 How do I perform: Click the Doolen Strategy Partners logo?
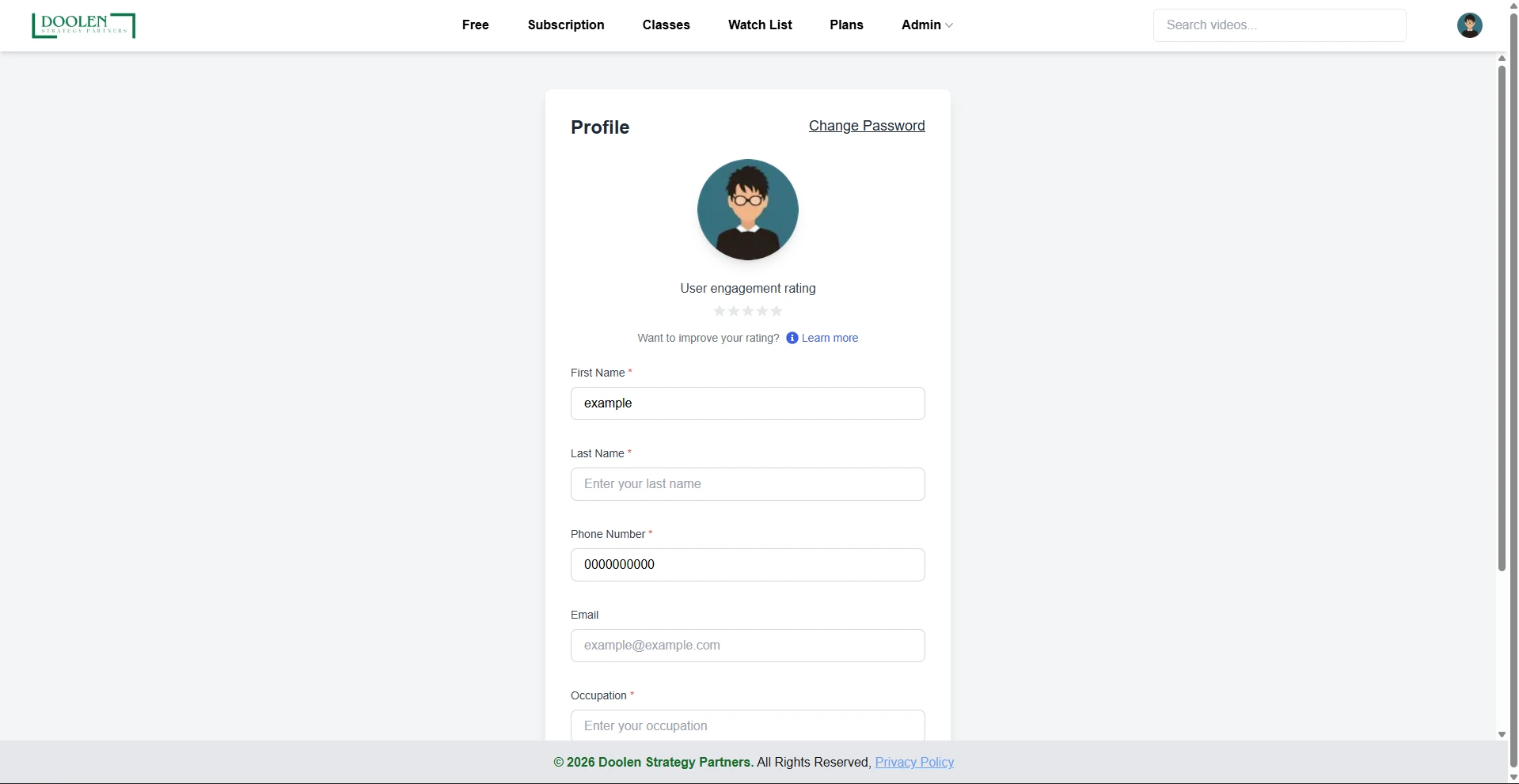(83, 25)
